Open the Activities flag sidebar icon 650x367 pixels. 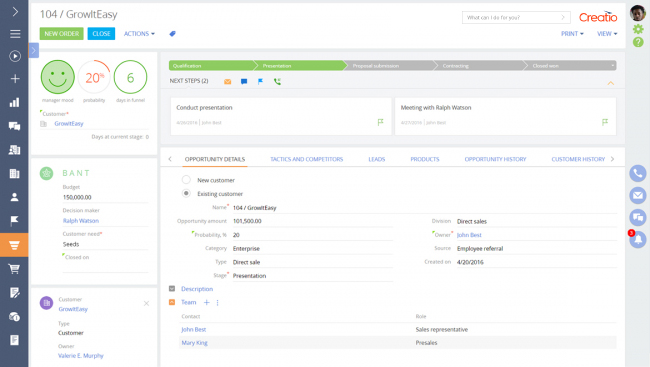pos(15,221)
